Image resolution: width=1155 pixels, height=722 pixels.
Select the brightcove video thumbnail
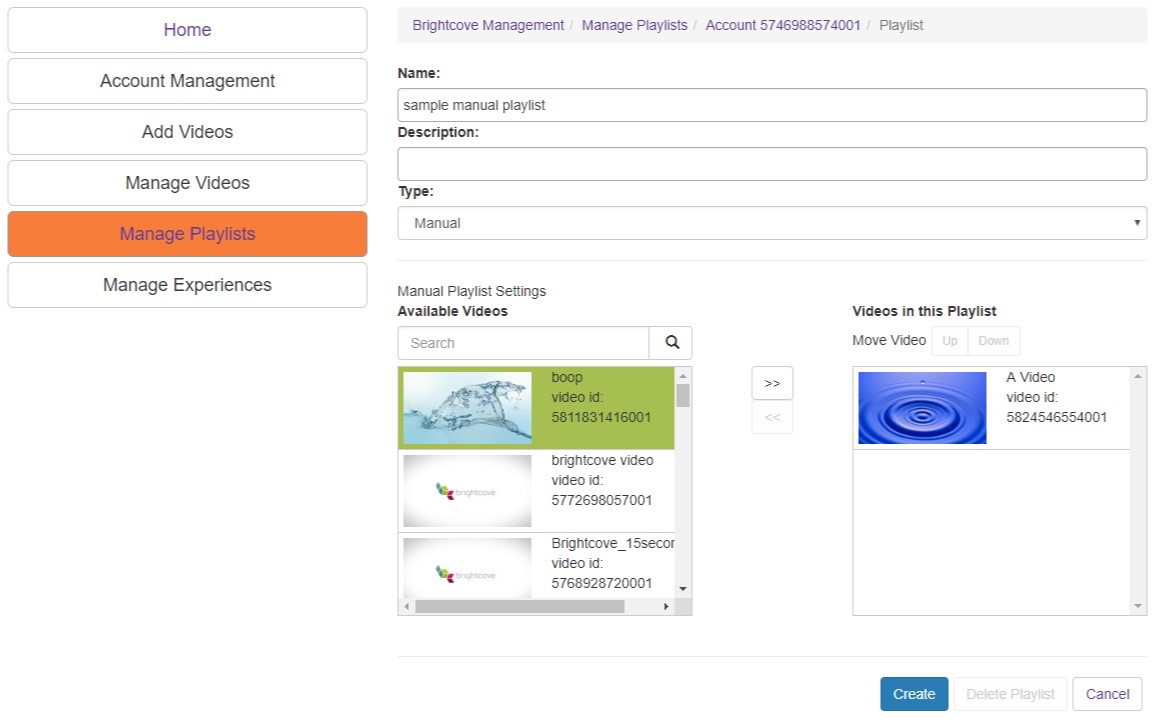(467, 491)
